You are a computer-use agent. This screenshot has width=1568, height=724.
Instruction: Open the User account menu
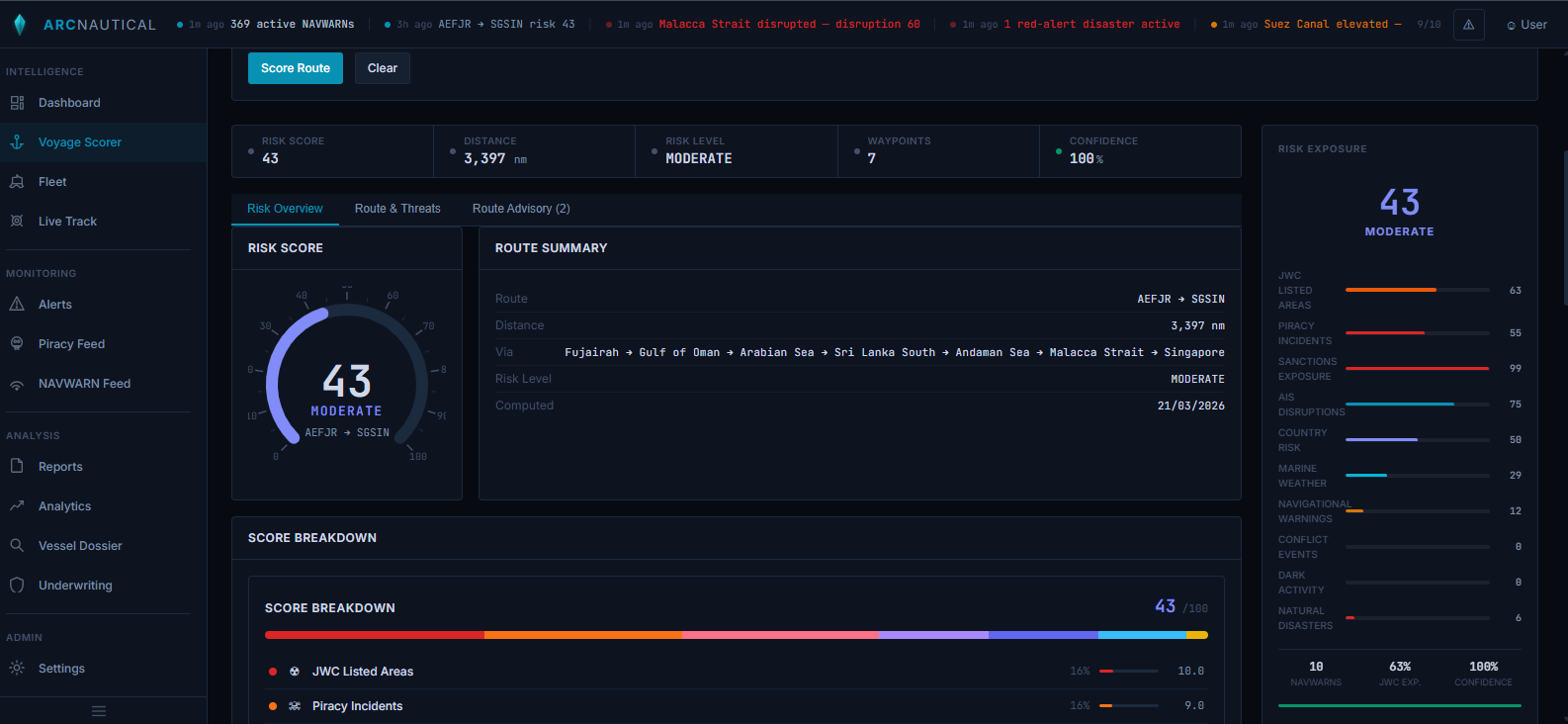click(x=1527, y=25)
